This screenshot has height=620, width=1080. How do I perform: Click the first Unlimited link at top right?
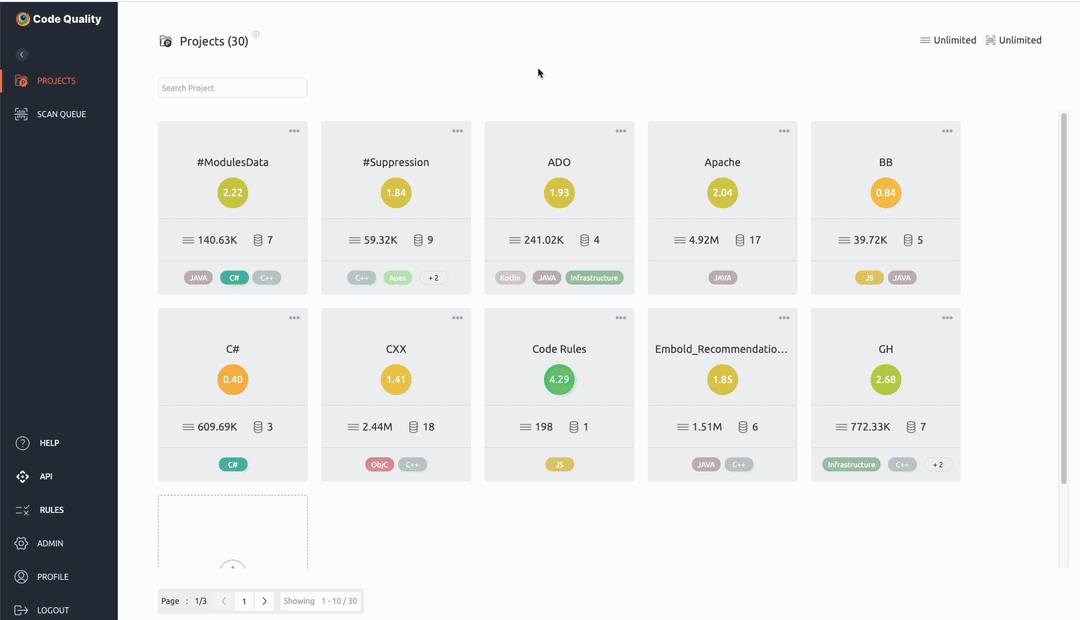point(948,40)
